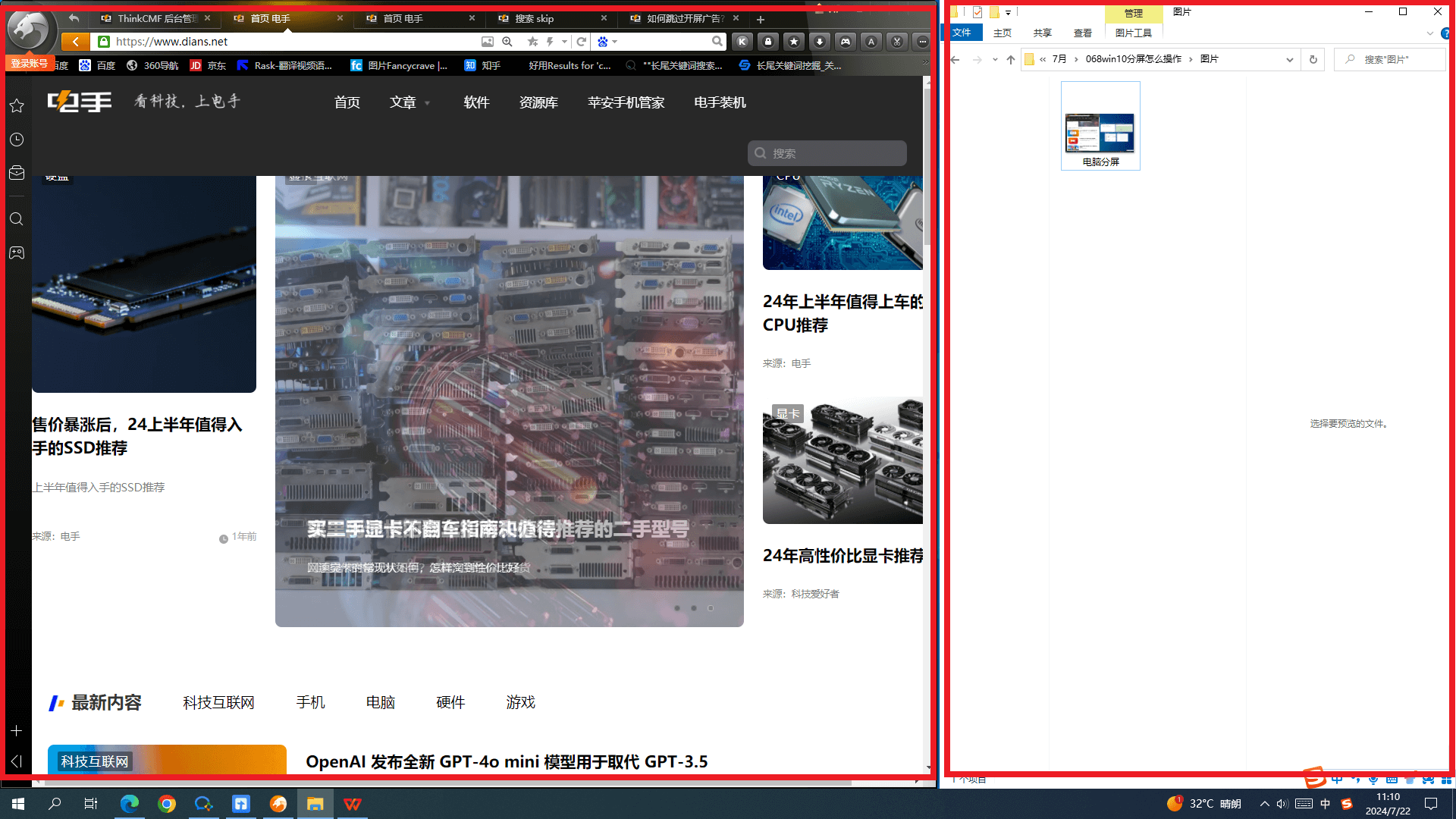Click the page refresh icon in browser toolbar
The height and width of the screenshot is (819, 1456).
(x=581, y=42)
